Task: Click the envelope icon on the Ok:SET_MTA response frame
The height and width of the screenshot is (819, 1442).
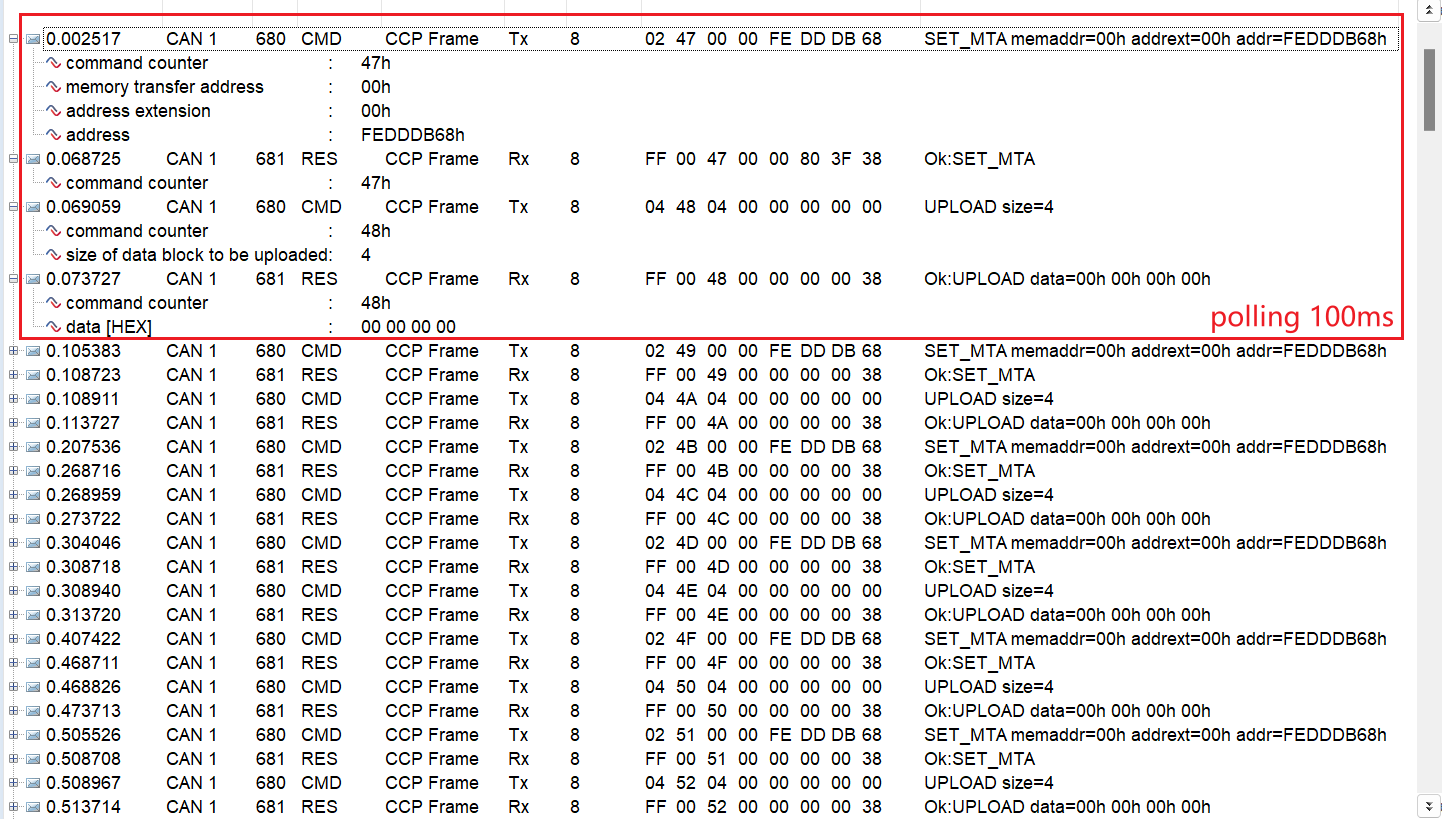Action: 33,158
